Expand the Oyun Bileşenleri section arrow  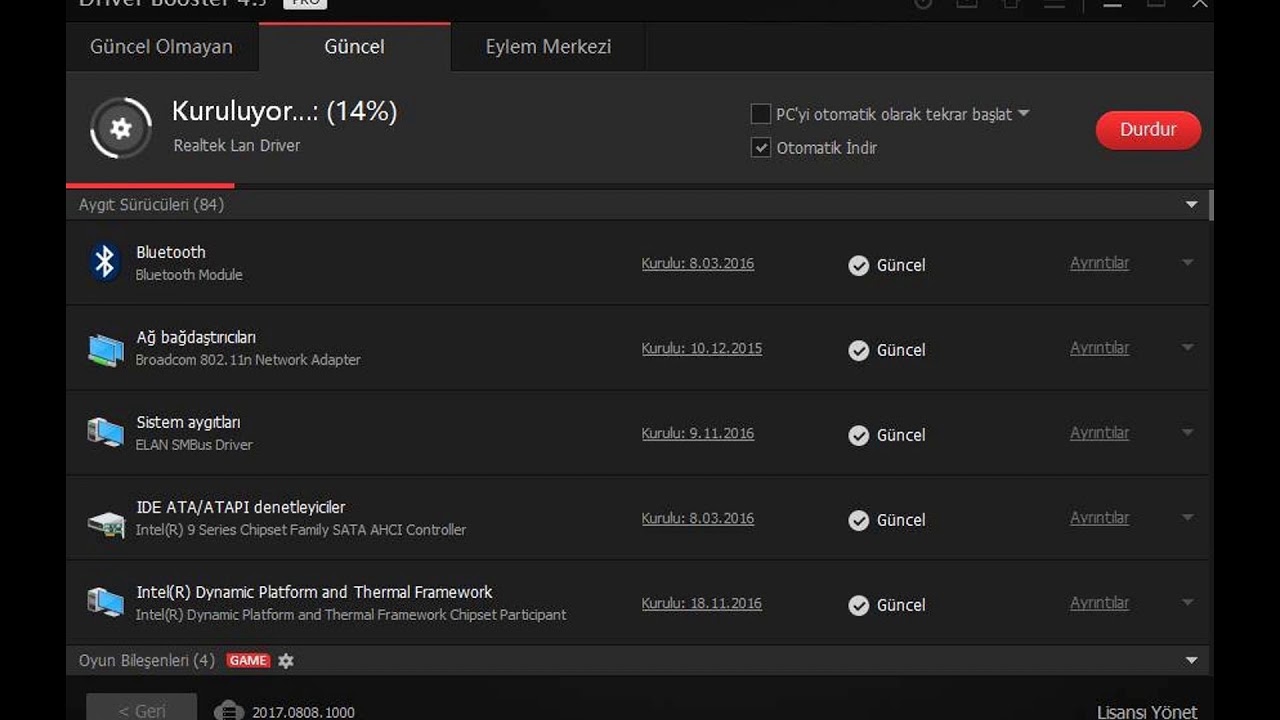coord(1191,661)
